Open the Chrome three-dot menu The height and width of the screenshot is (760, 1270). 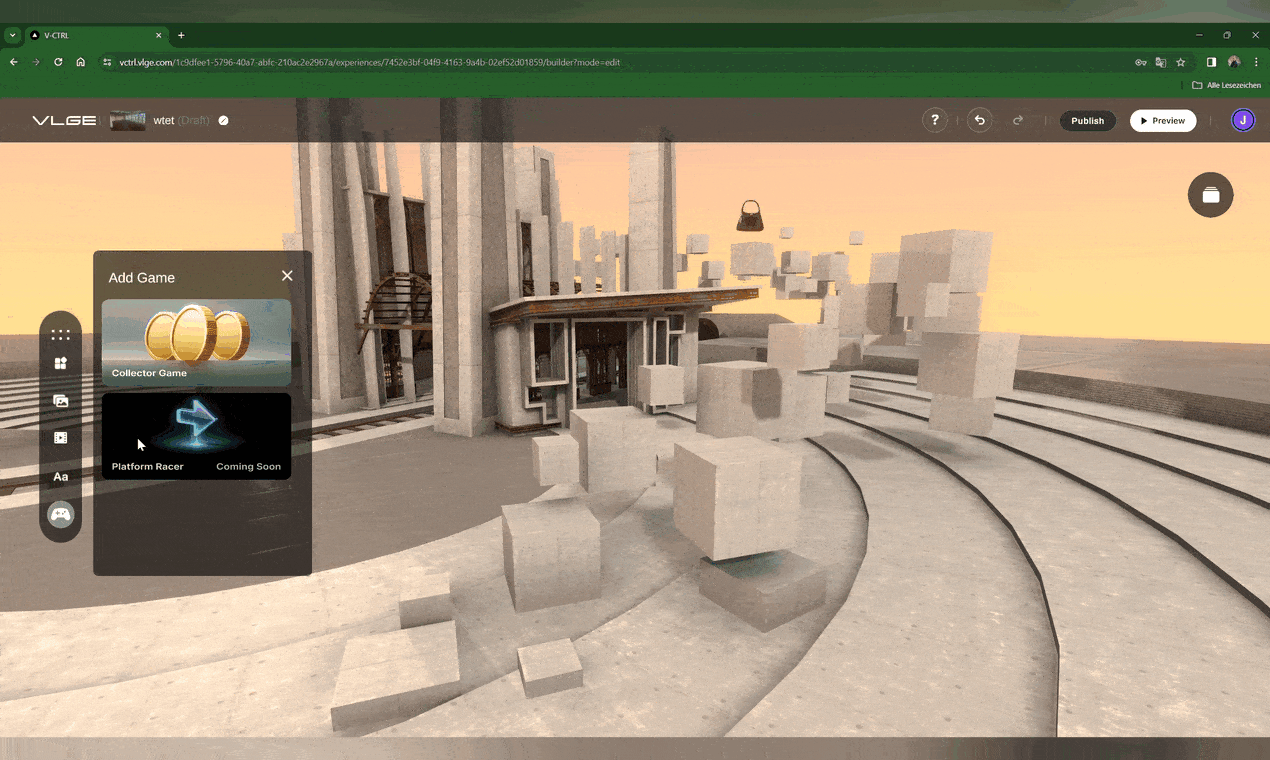[1256, 62]
